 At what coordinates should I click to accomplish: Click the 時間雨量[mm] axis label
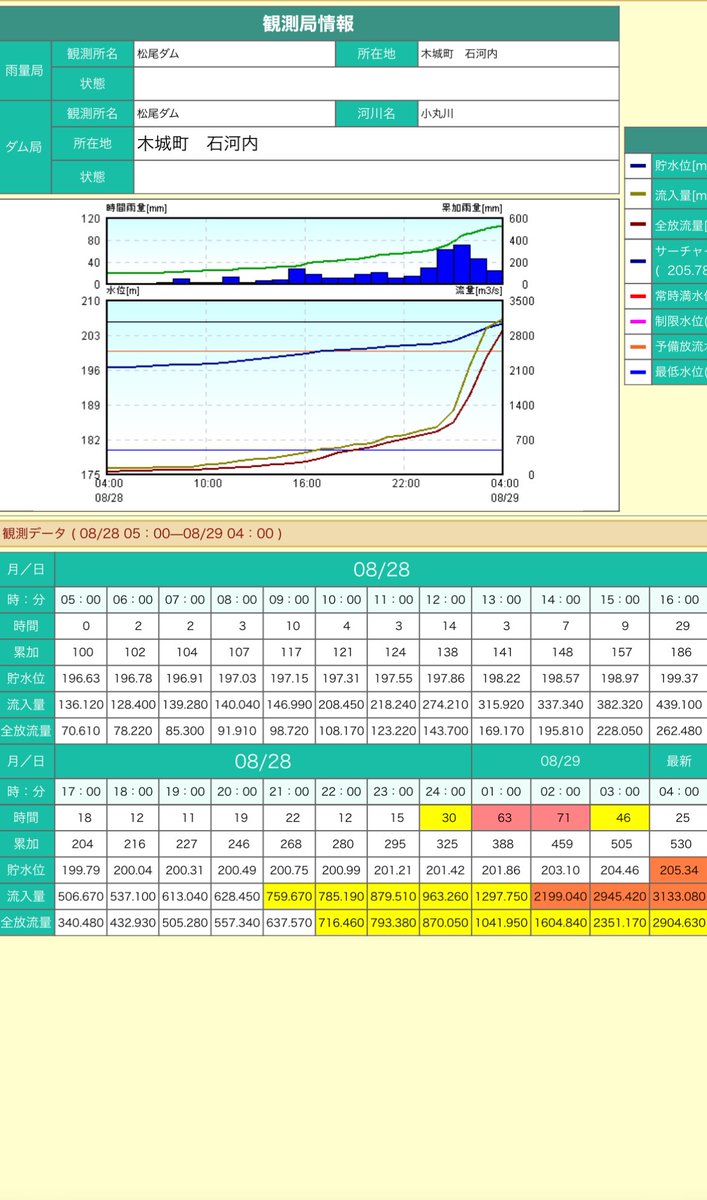(137, 208)
